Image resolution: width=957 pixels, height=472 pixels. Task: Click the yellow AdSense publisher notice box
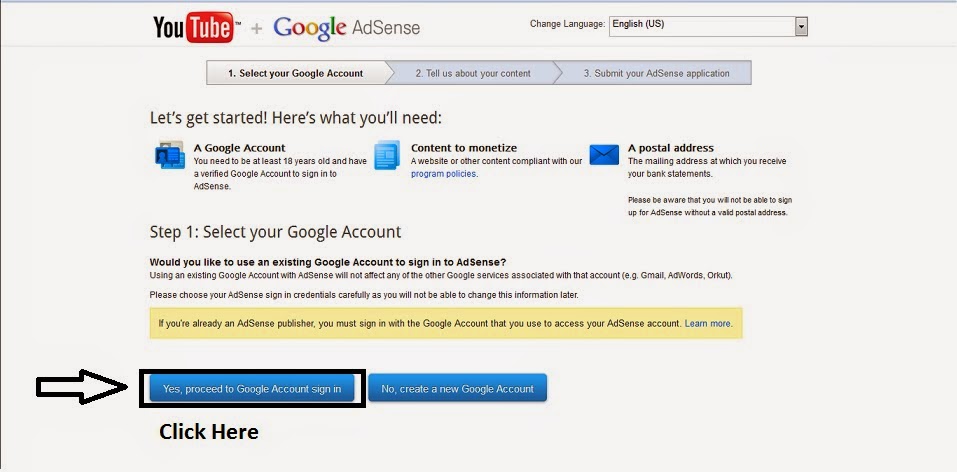coord(446,323)
